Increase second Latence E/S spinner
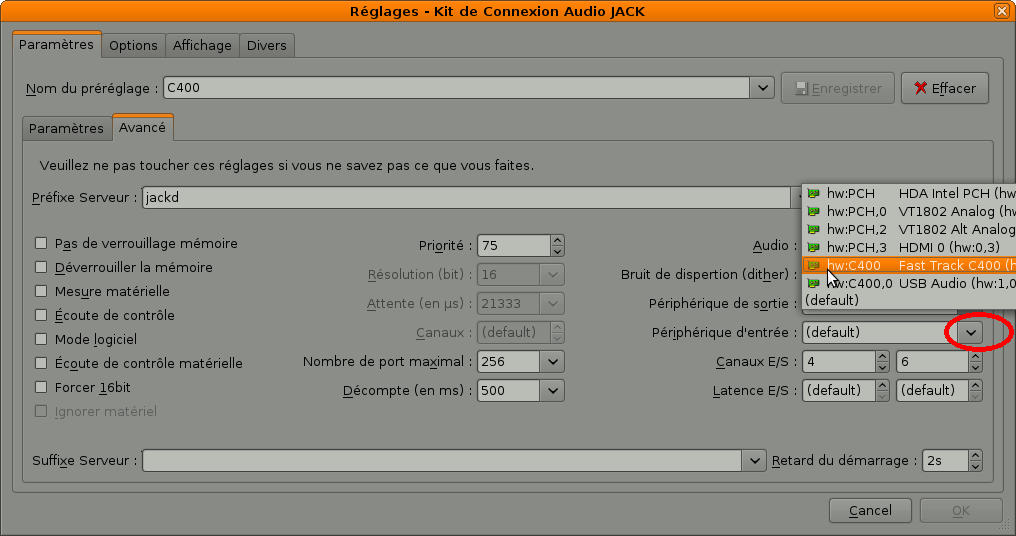The width and height of the screenshot is (1016, 536). [976, 385]
